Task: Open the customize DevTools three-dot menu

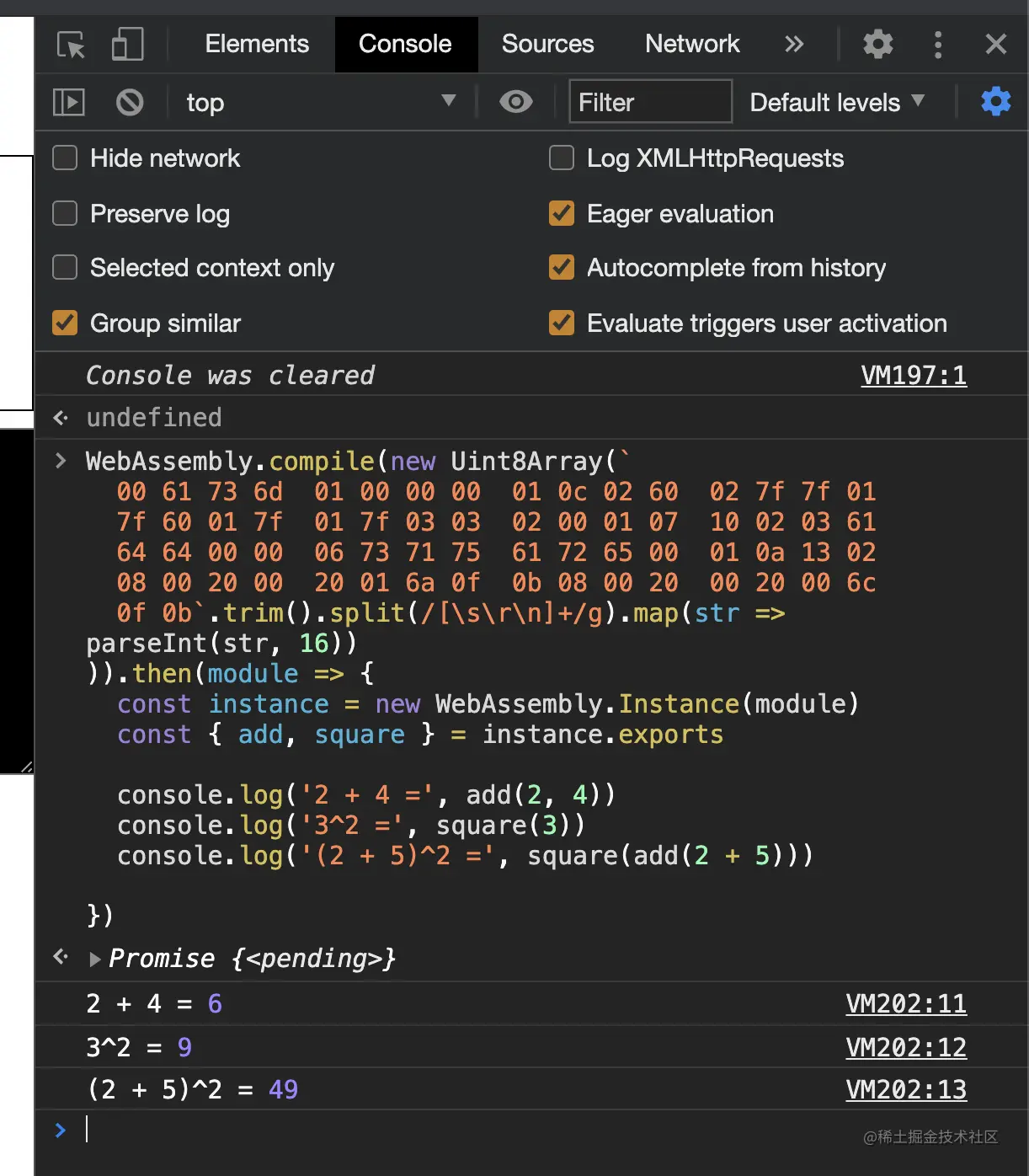Action: (938, 44)
